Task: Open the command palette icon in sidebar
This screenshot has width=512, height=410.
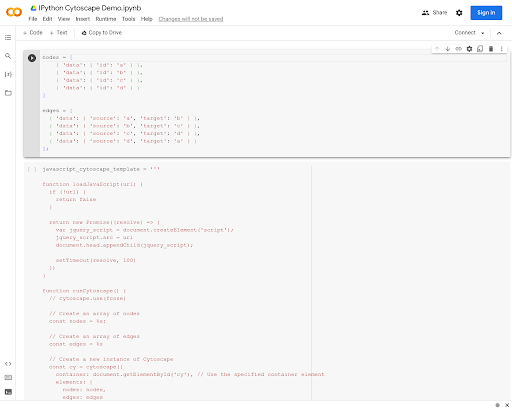Action: (8, 378)
